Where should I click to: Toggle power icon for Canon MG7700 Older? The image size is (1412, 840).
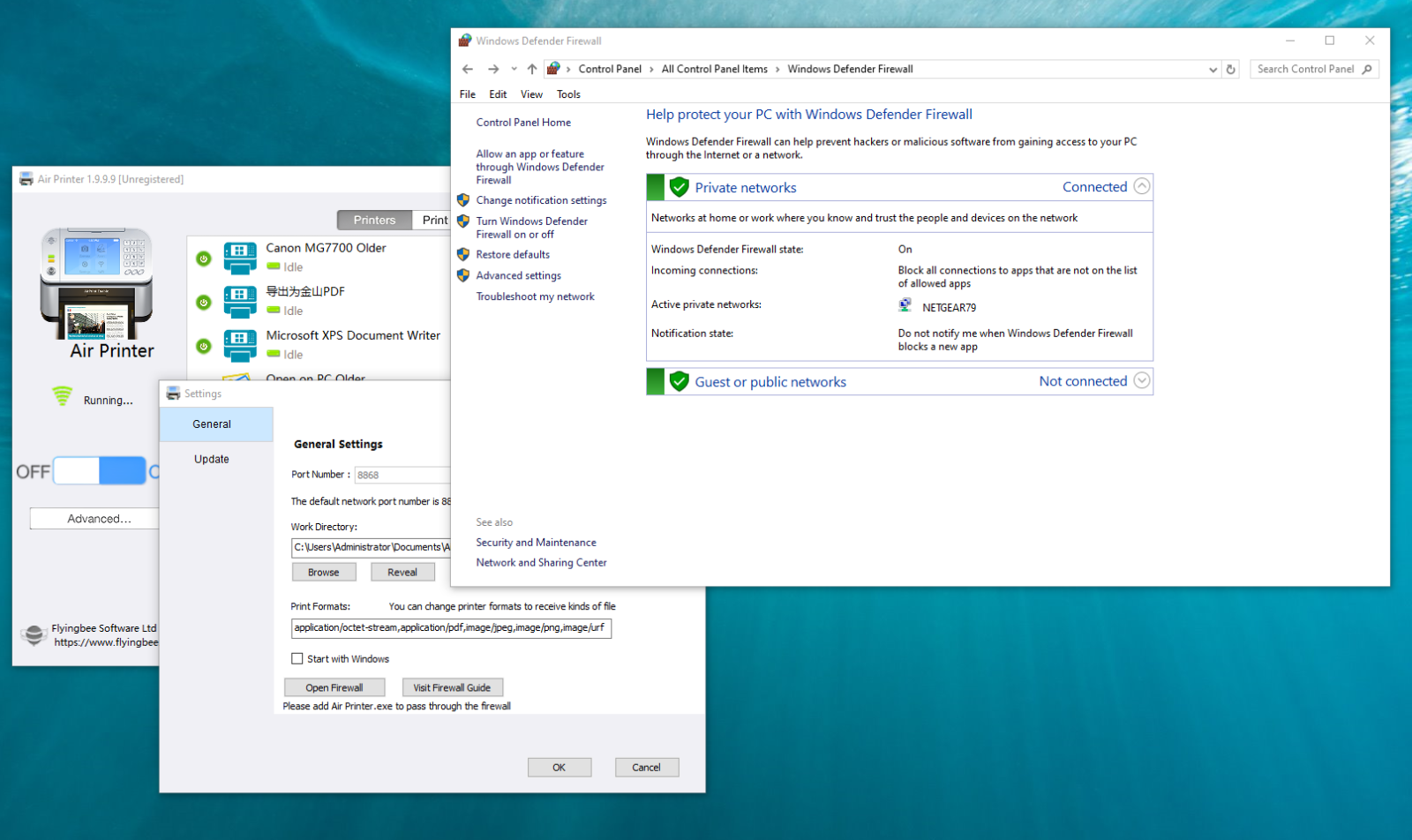pos(204,259)
